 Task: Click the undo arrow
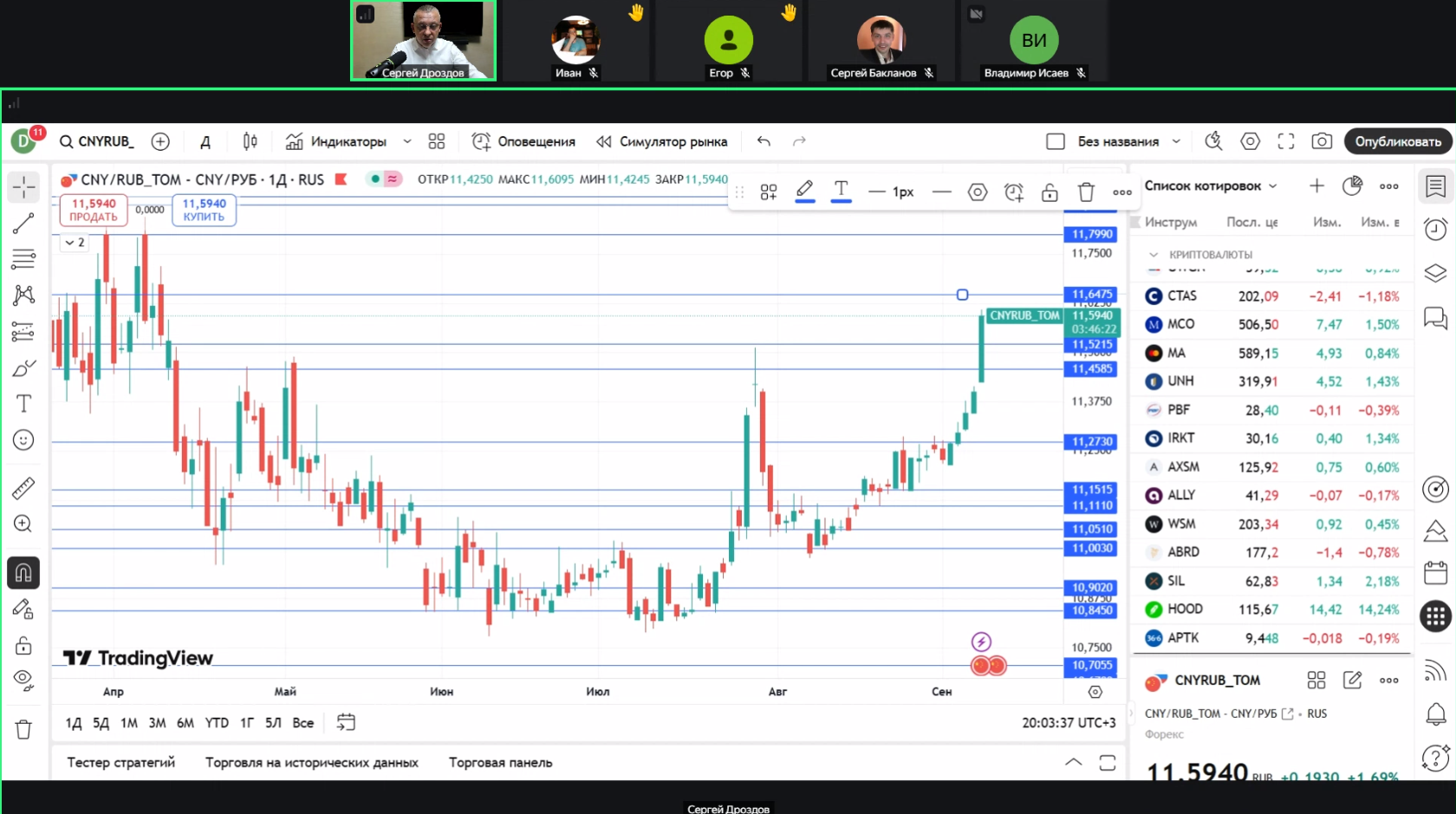pyautogui.click(x=764, y=141)
